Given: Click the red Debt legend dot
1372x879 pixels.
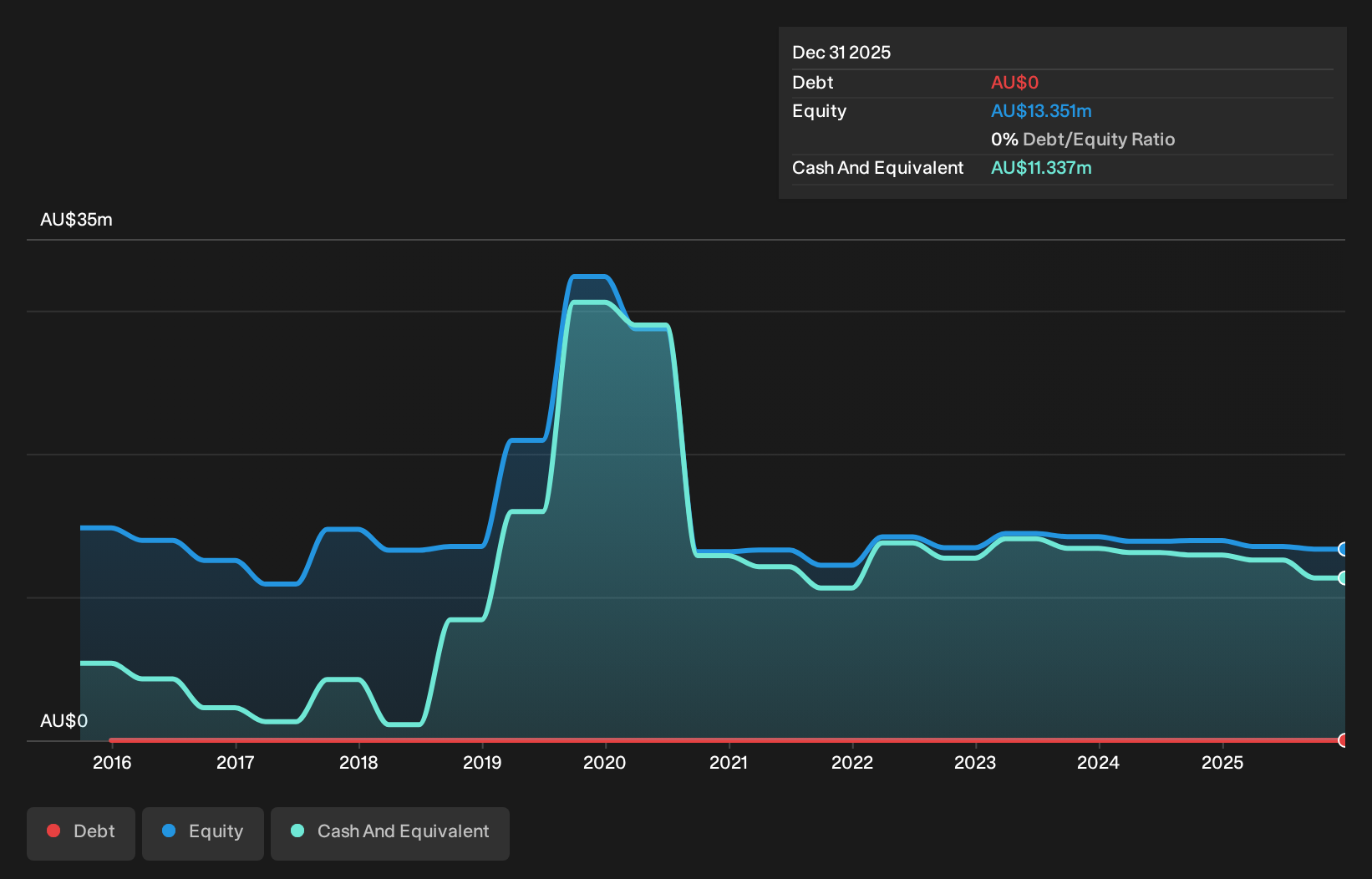Looking at the screenshot, I should [x=53, y=831].
